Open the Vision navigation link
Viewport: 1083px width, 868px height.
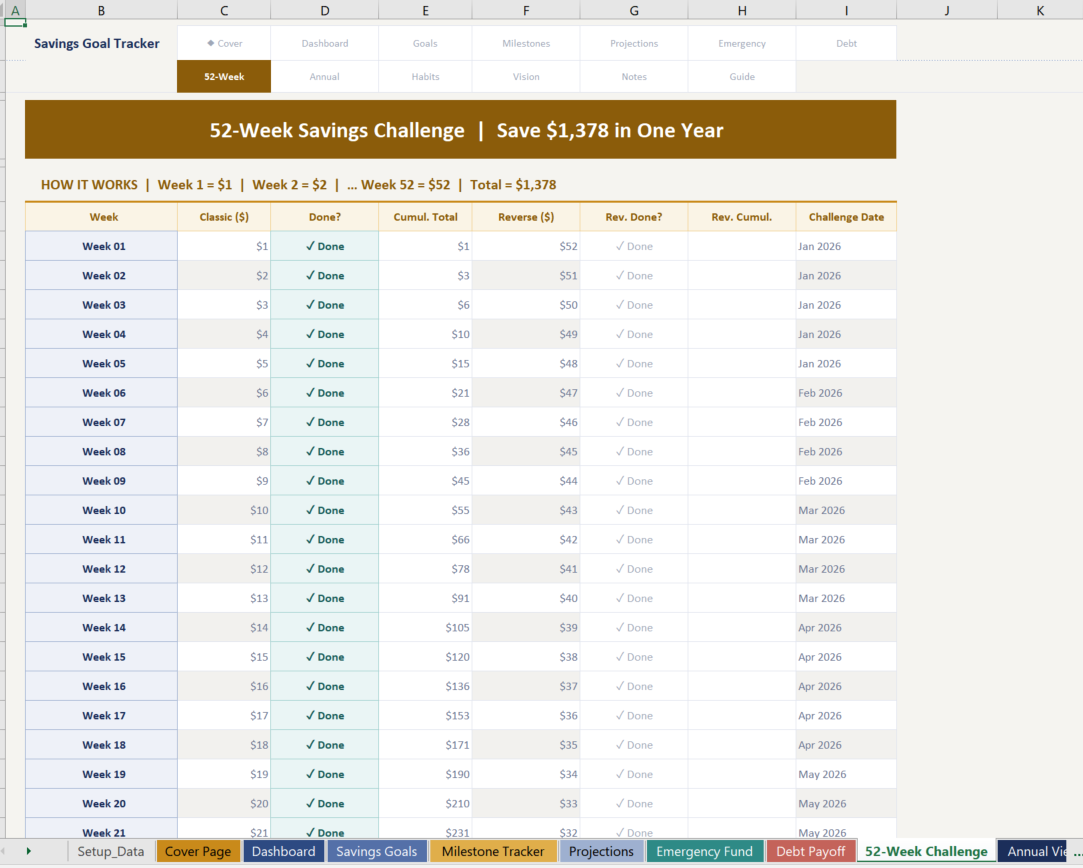click(526, 77)
